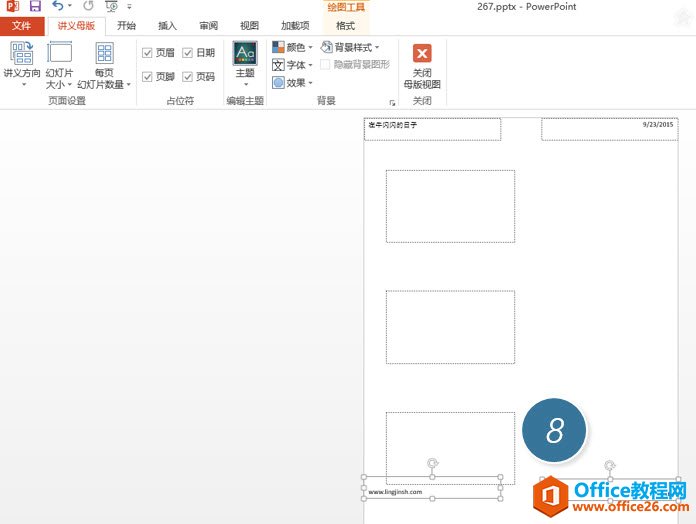
Task: Switch to the Insert (插入) tab
Action: (167, 26)
